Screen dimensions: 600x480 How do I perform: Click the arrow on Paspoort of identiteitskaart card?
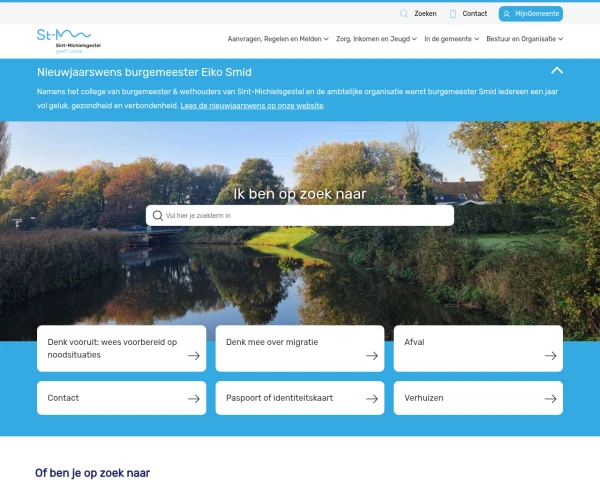tap(372, 399)
